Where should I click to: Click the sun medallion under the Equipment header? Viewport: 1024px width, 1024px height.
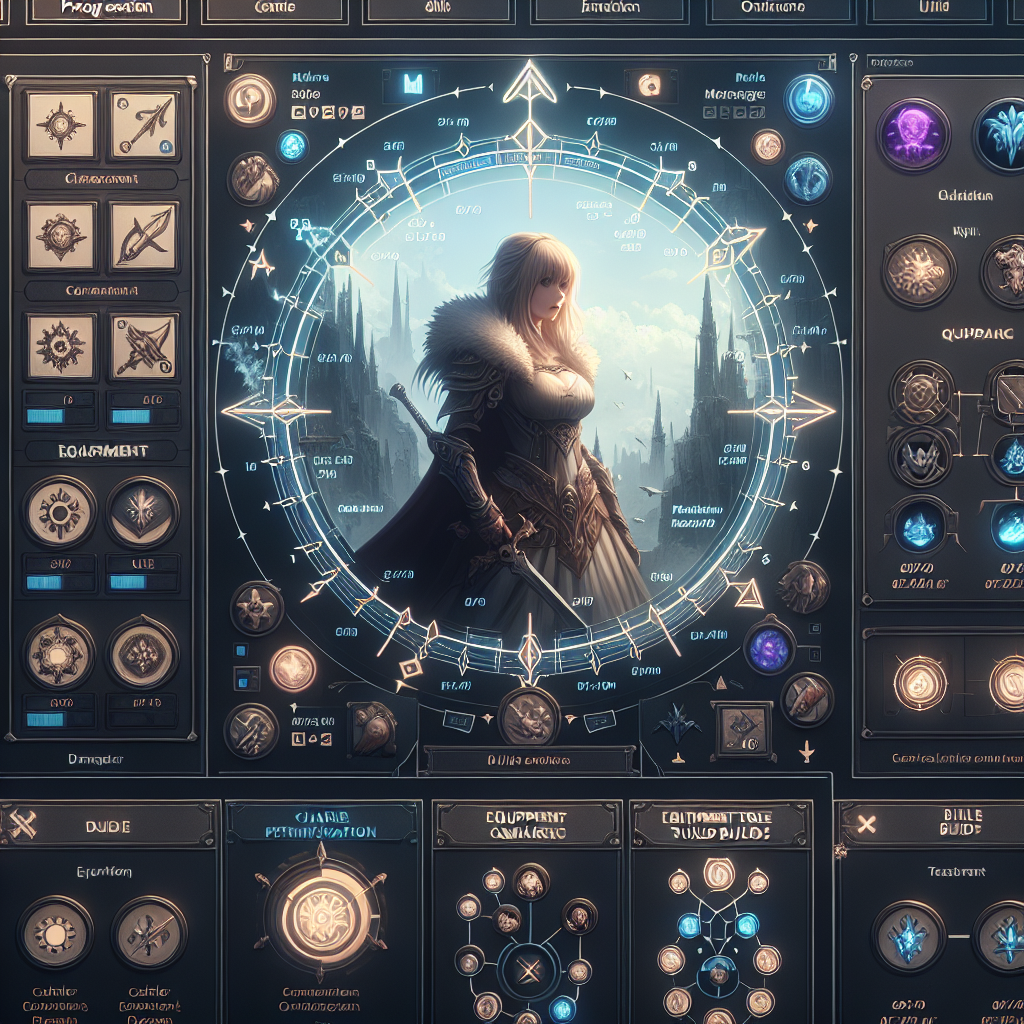coord(59,510)
